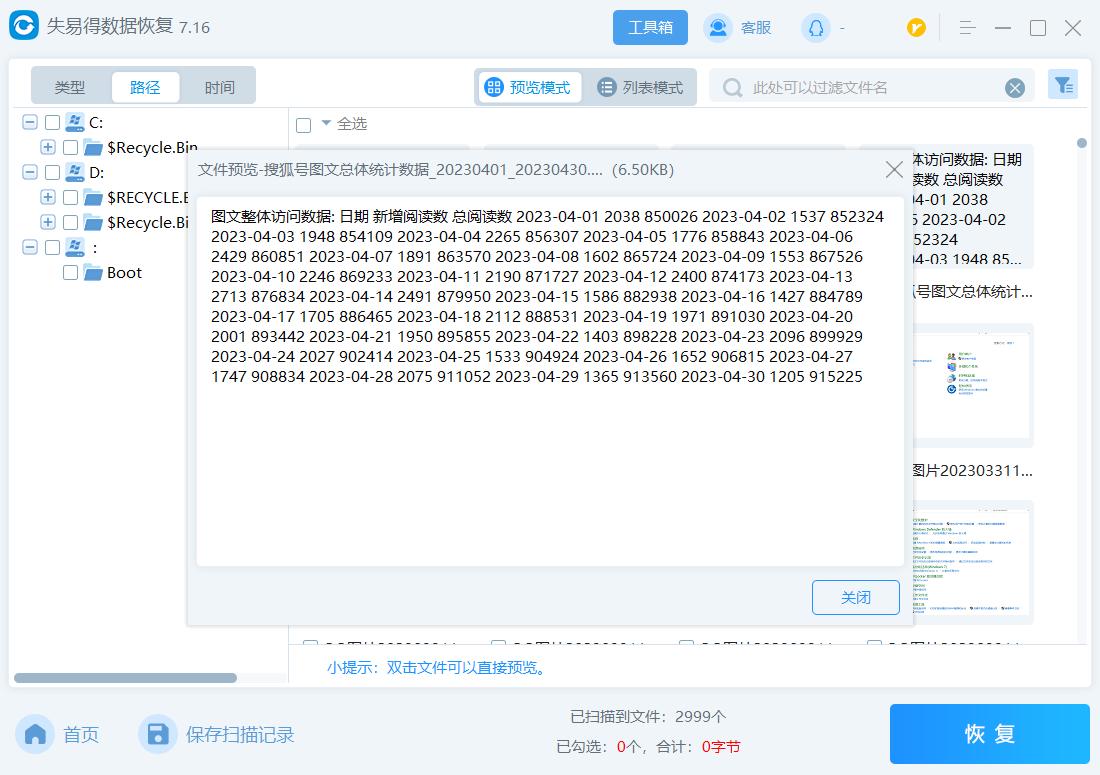1100x775 pixels.
Task: Switch to the 时间 tab
Action: point(220,87)
